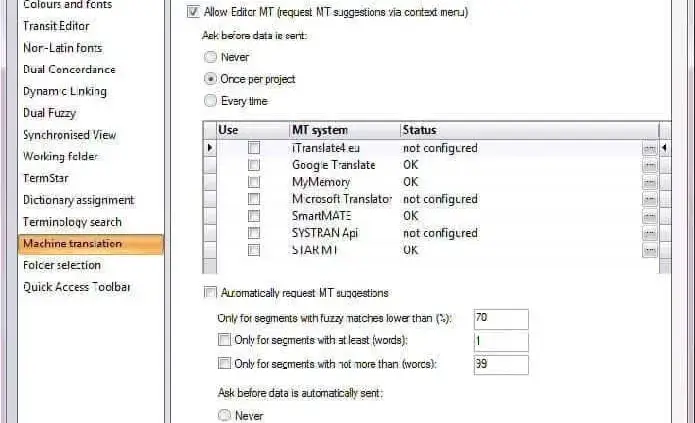Go to Quick Access Toolbar settings
Image resolution: width=695 pixels, height=423 pixels.
point(77,287)
